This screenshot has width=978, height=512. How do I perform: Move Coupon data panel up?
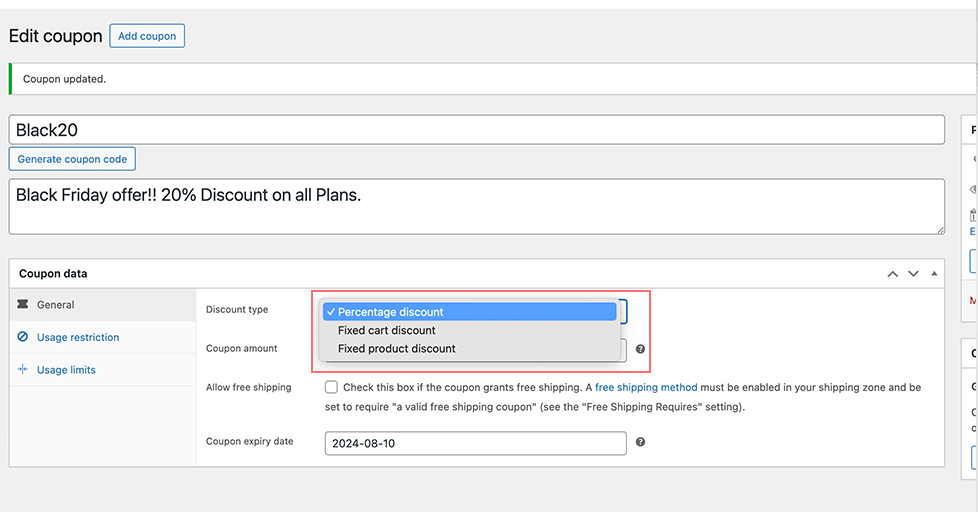893,274
